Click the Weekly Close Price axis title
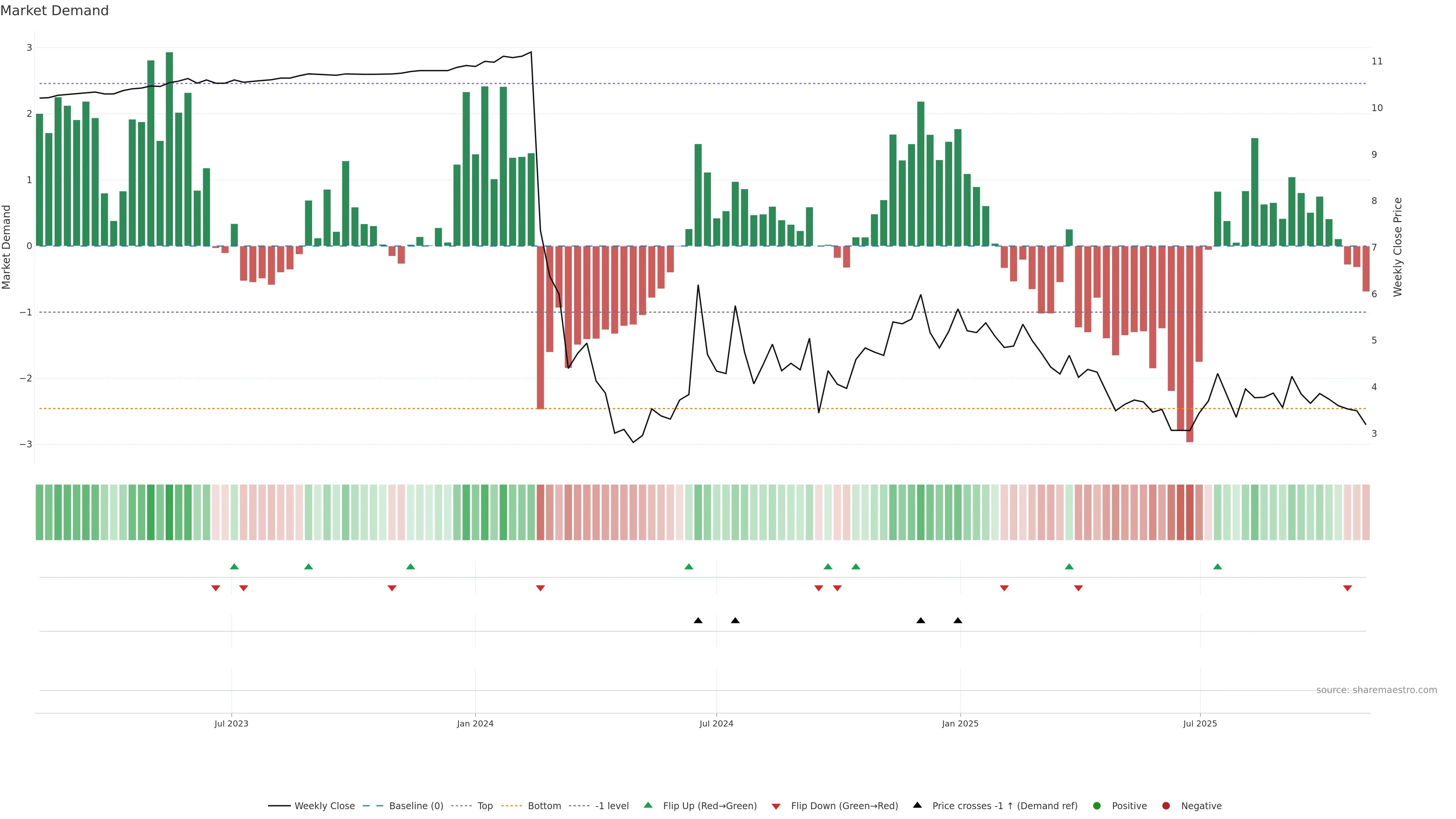 1398,247
